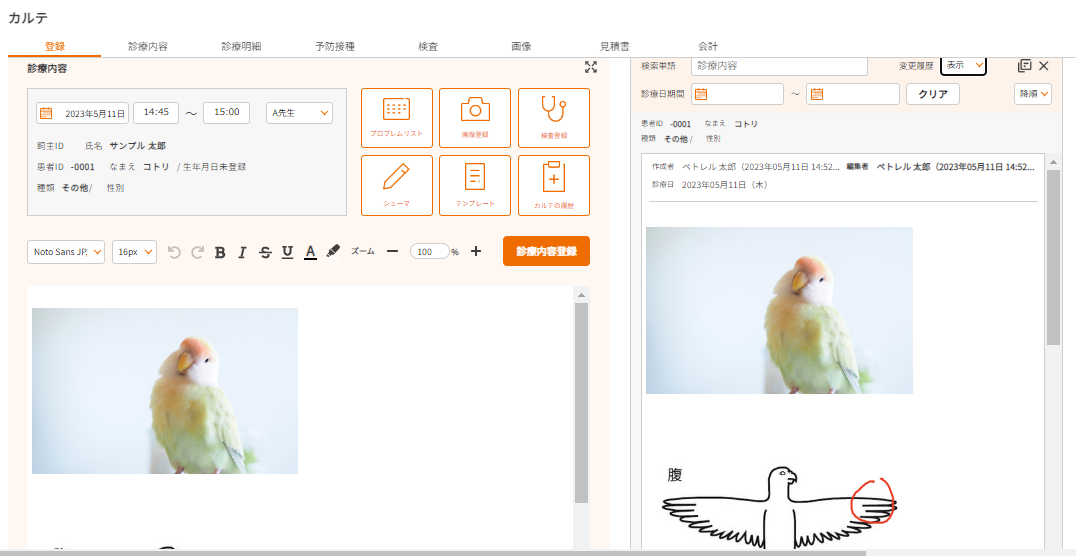Click the 15:00 end time field
Image resolution: width=1076 pixels, height=556 pixels.
[x=226, y=113]
